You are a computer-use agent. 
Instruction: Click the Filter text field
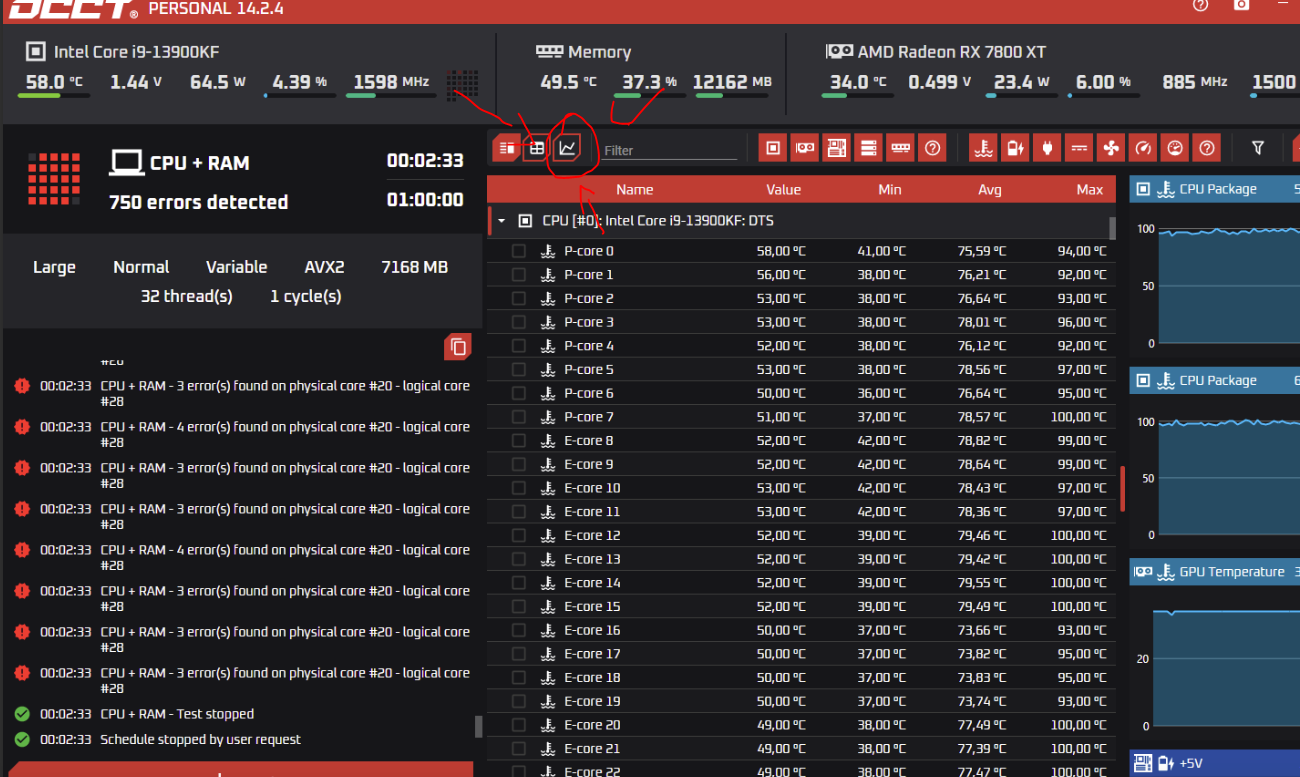pyautogui.click(x=669, y=150)
